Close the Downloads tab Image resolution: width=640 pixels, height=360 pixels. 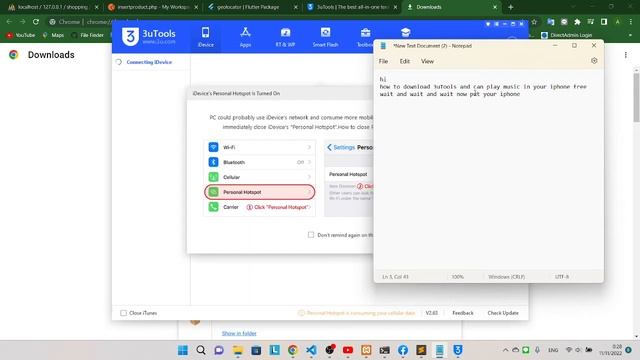click(x=495, y=7)
